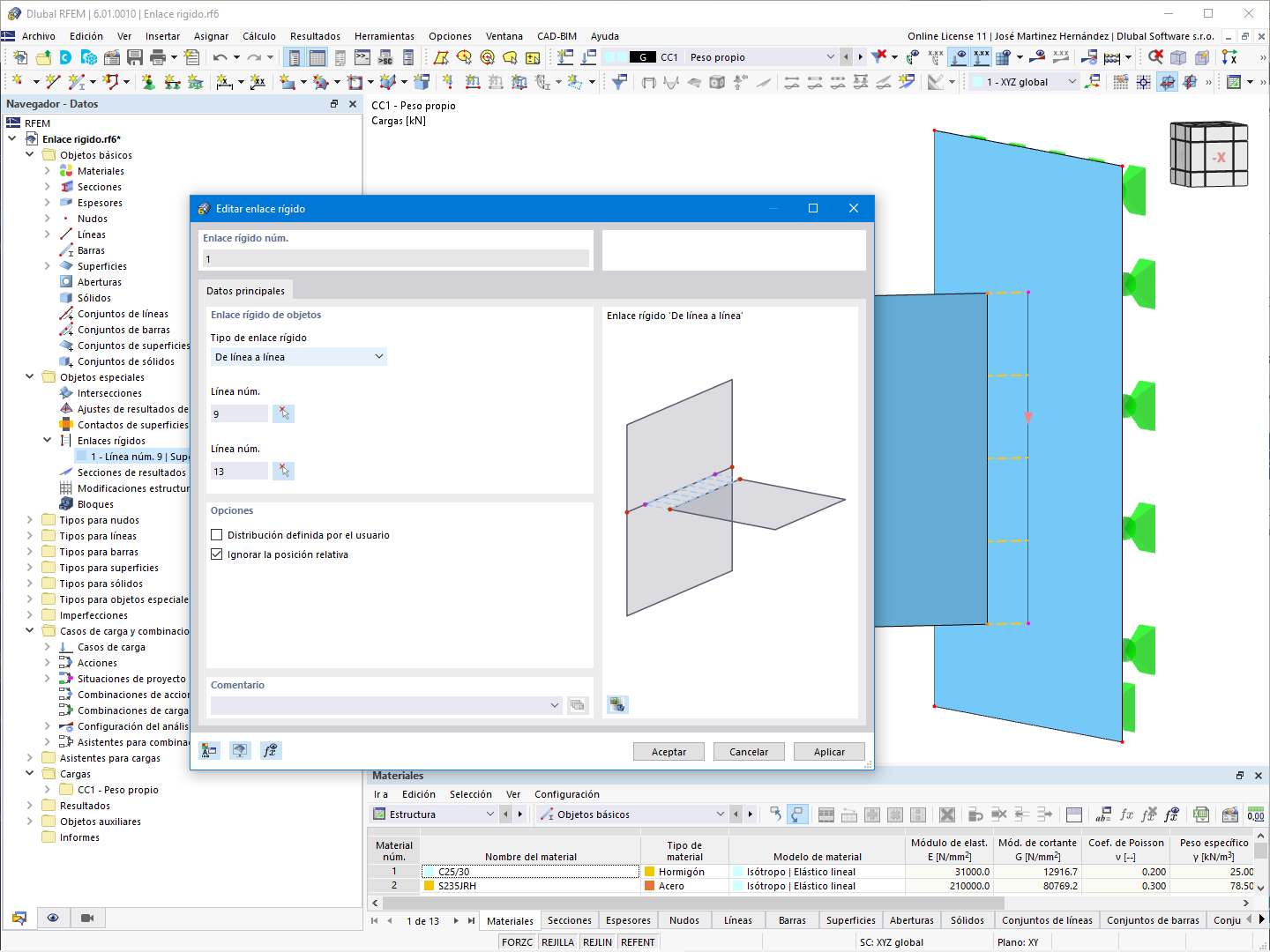Viewport: 1270px width, 952px height.
Task: Select Datos principales dialog tab
Action: click(245, 291)
